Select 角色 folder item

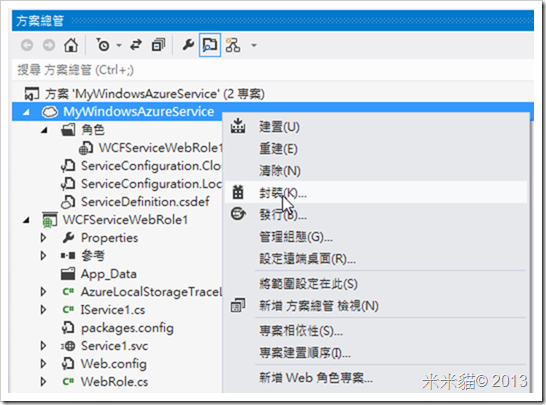click(93, 130)
